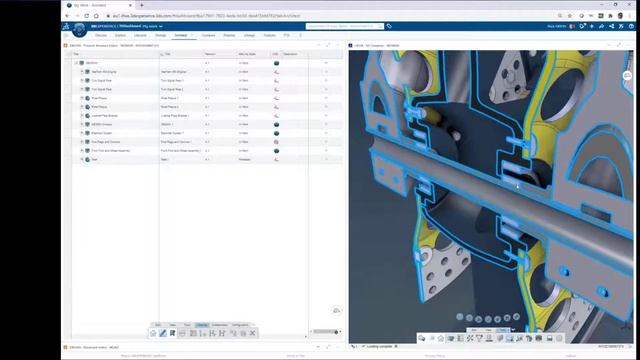Sort by the Maturity State column header
The width and height of the screenshot is (640, 360).
[x=247, y=54]
